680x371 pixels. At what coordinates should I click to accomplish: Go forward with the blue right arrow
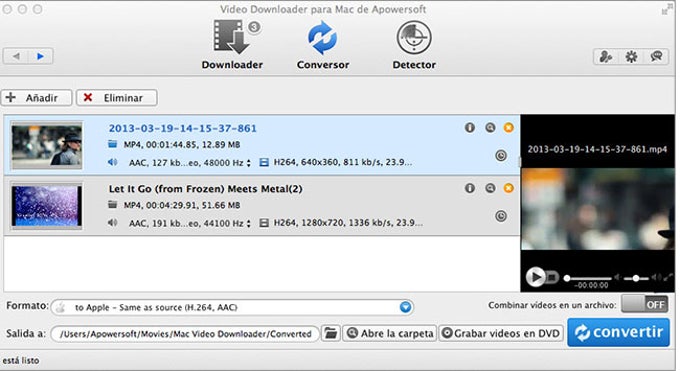[41, 56]
